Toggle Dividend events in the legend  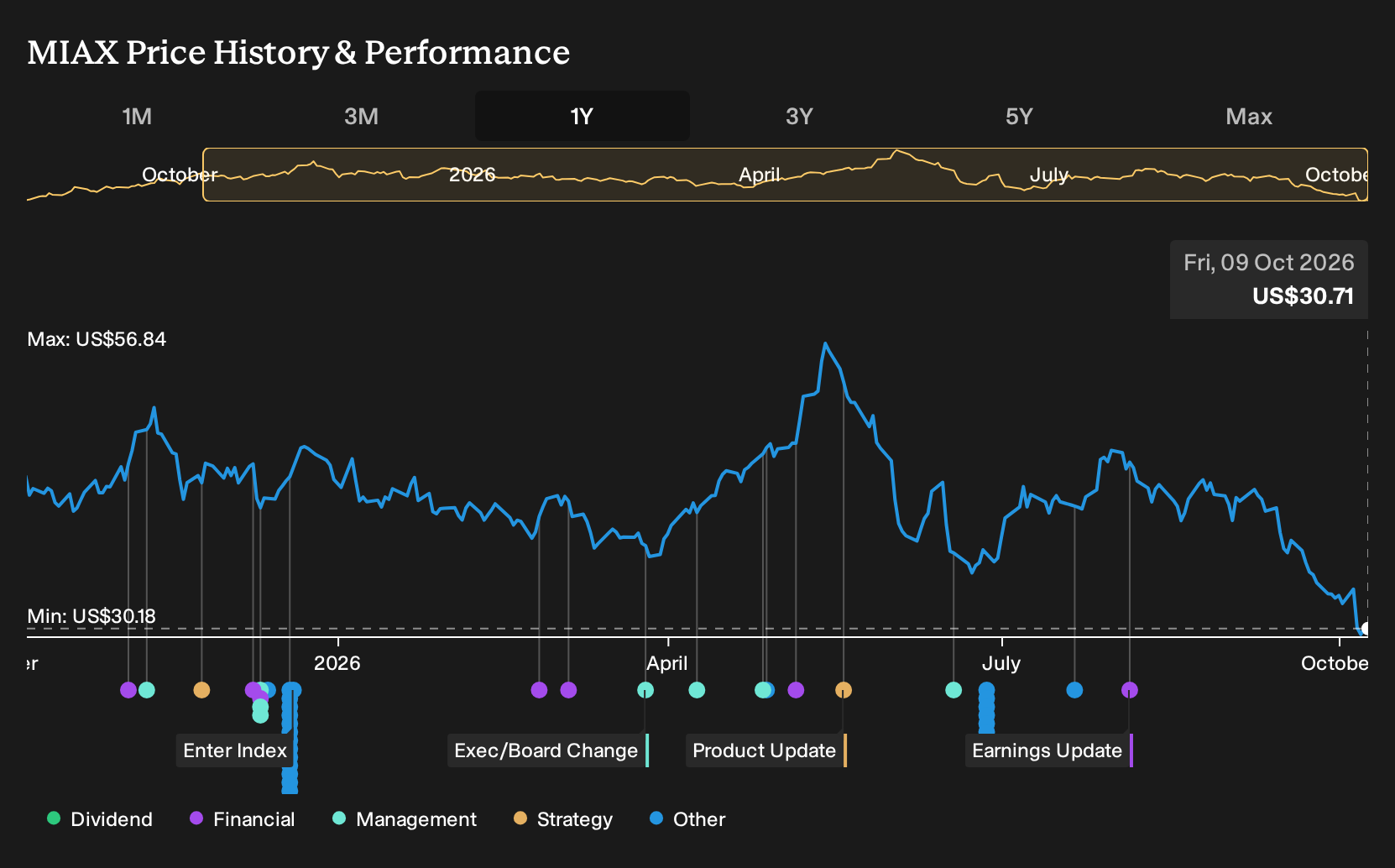coord(100,819)
